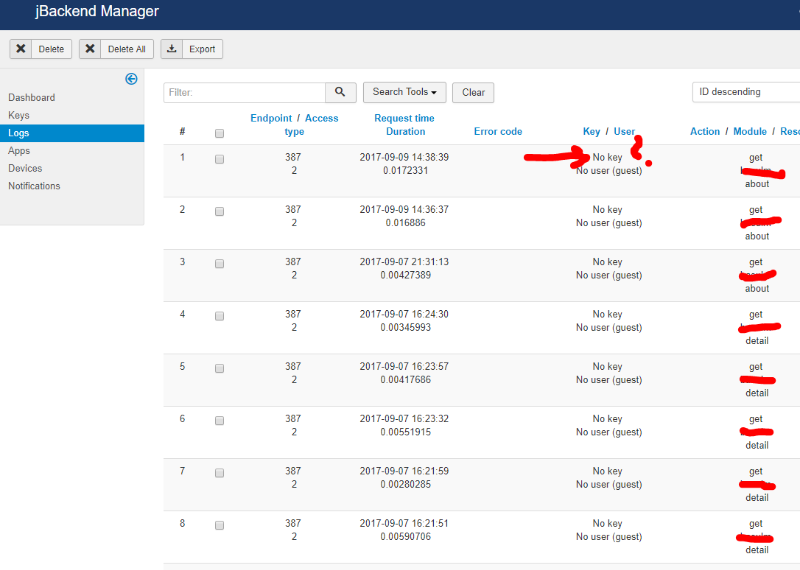This screenshot has width=800, height=570.
Task: Click the Export download icon
Action: 172,49
